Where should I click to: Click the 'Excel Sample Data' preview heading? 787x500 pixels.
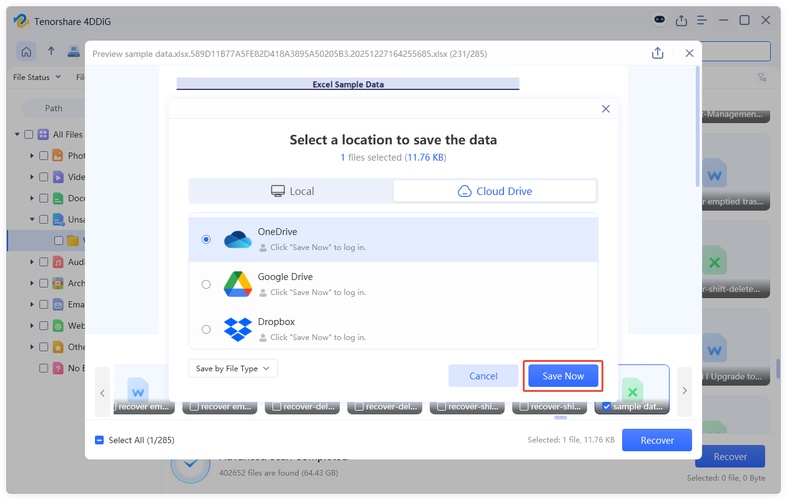(x=348, y=84)
